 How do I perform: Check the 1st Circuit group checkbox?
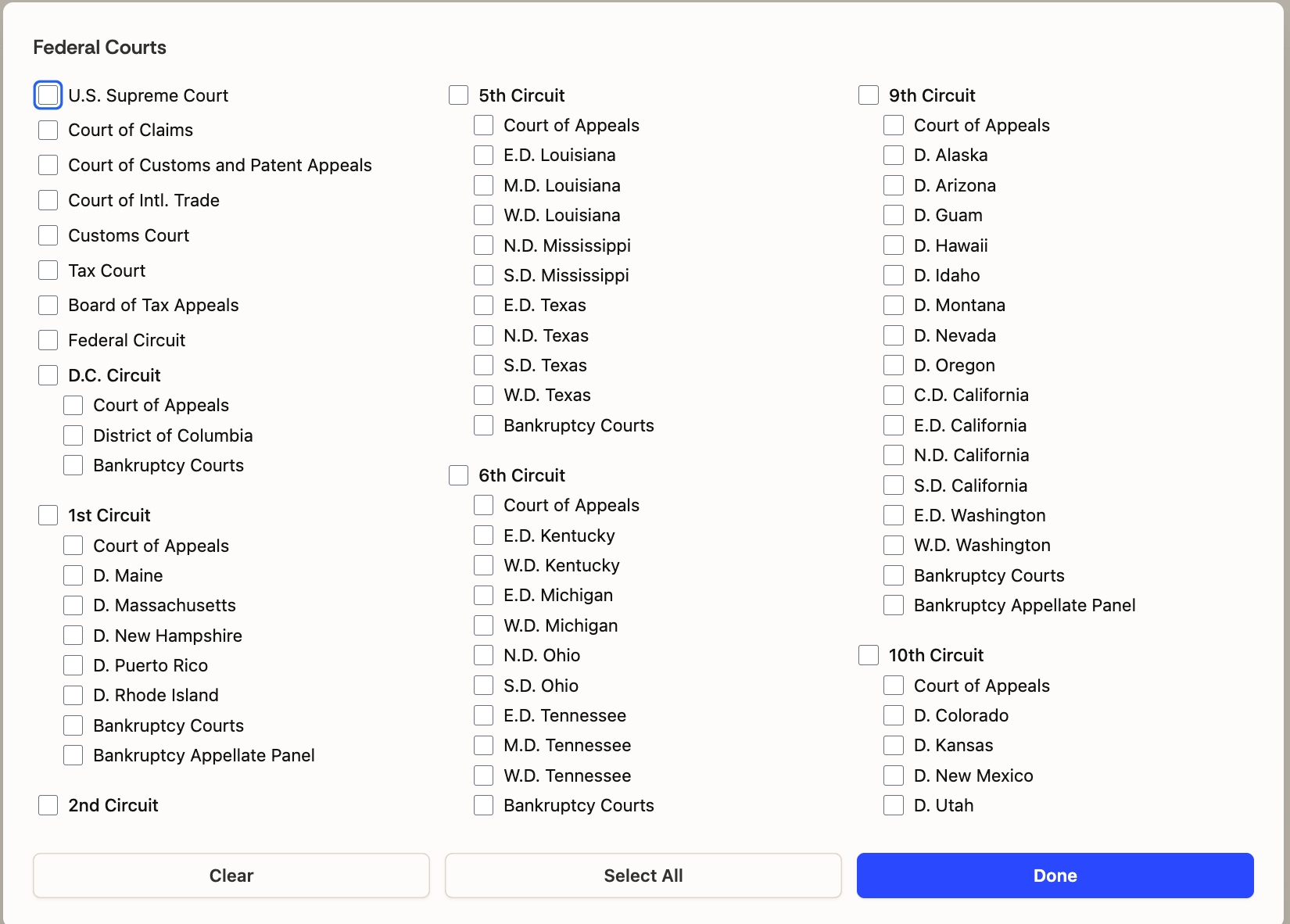[x=48, y=515]
